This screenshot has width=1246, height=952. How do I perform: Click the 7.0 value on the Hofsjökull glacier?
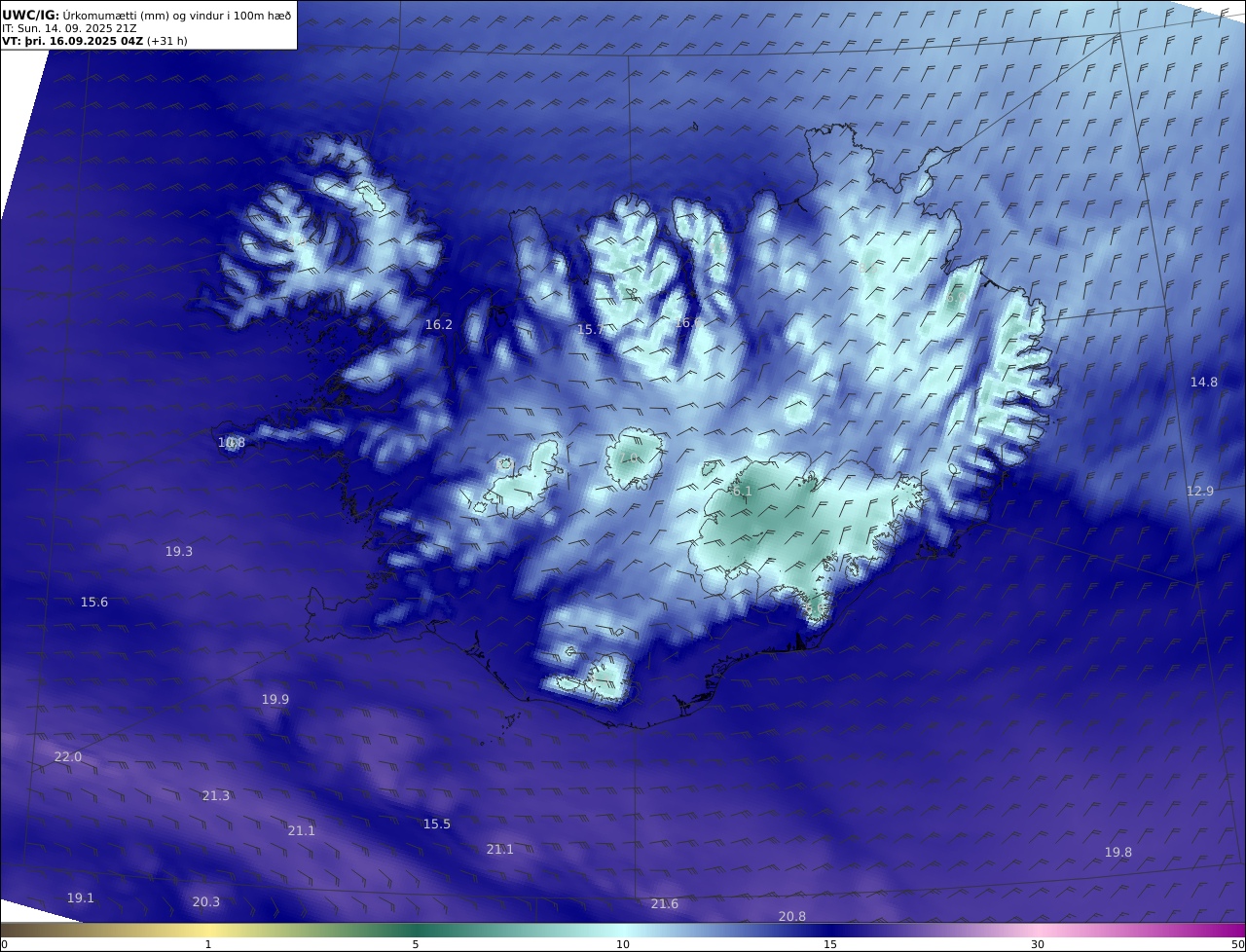[629, 458]
